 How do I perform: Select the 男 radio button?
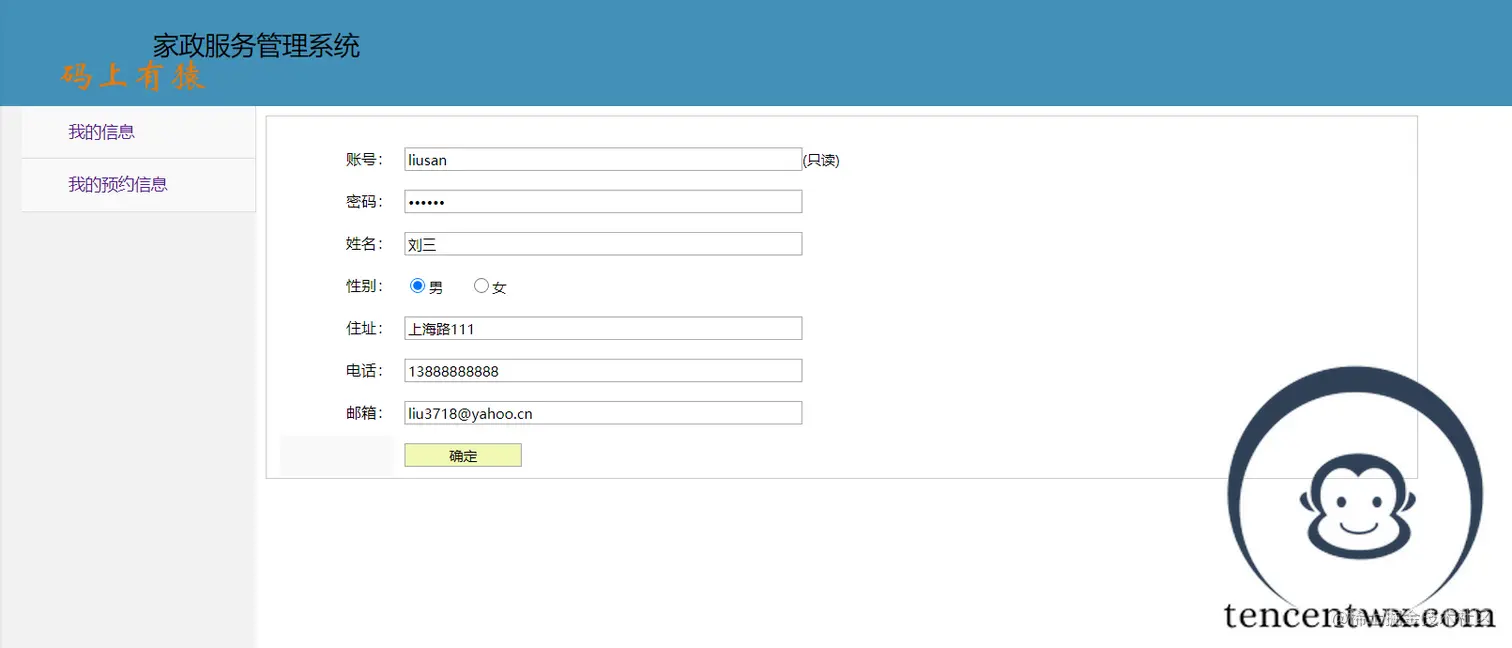pyautogui.click(x=418, y=286)
